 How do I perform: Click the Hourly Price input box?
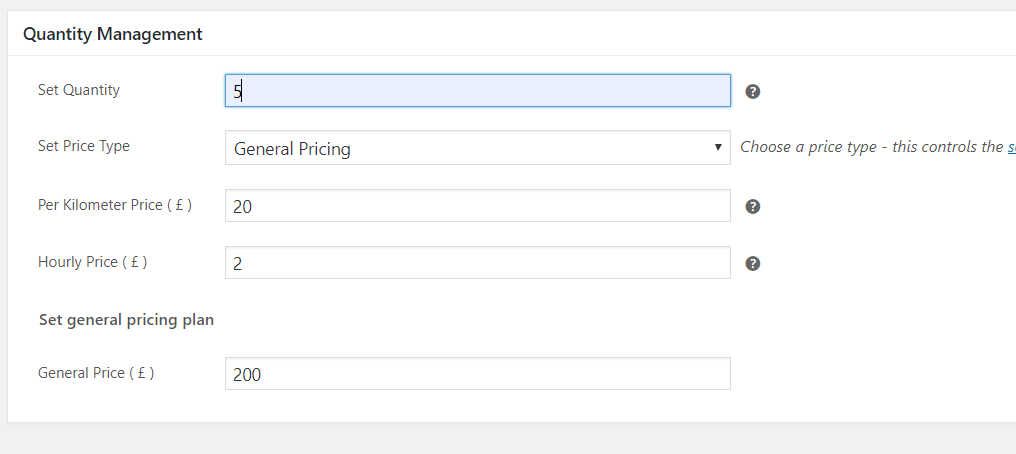click(477, 263)
